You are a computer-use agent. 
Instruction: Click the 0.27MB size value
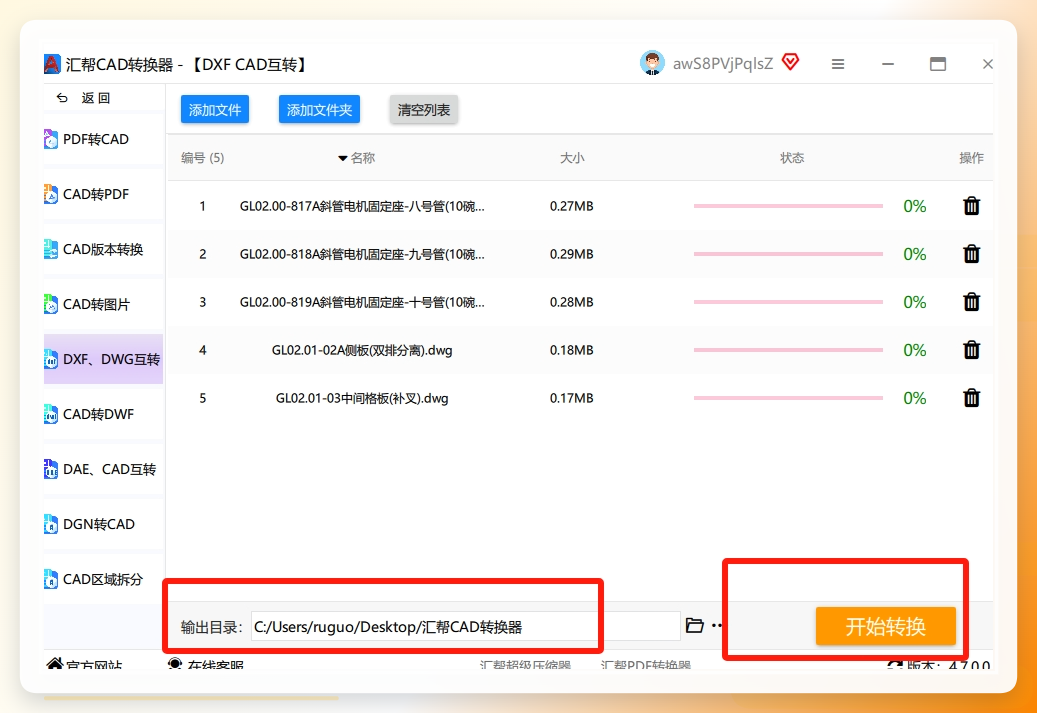[x=571, y=206]
